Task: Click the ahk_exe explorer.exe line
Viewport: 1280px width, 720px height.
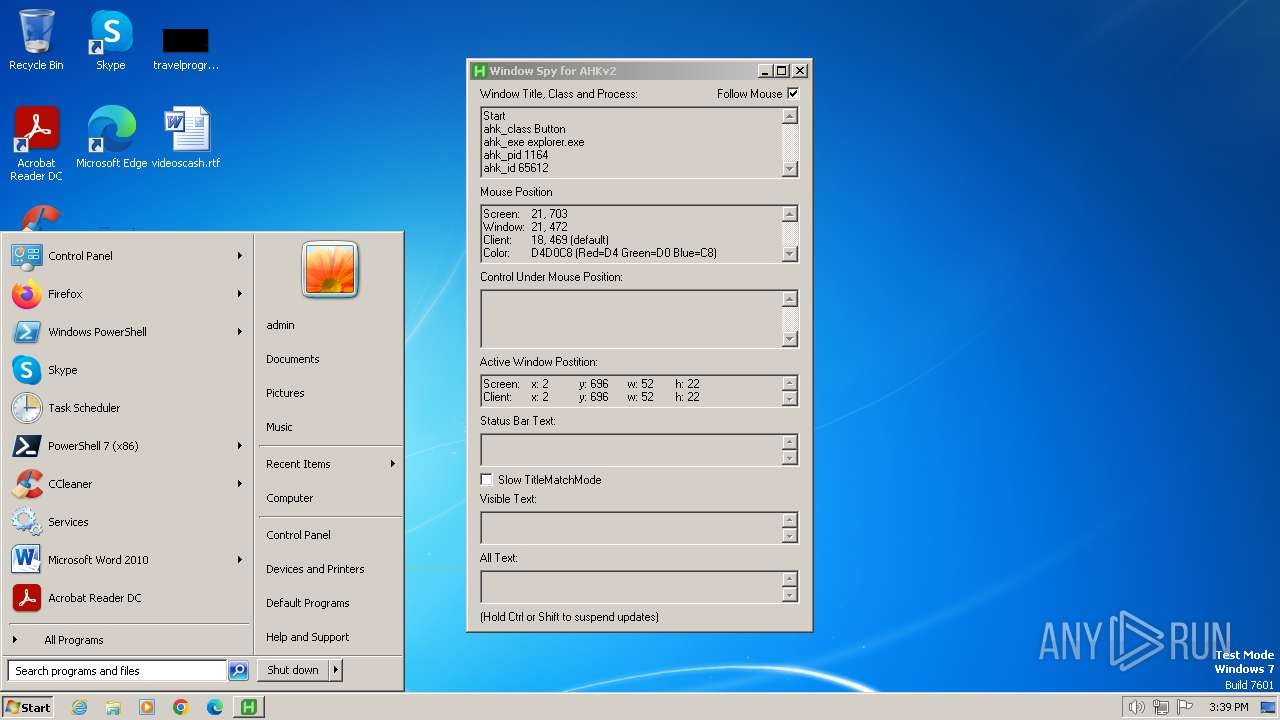Action: pyautogui.click(x=534, y=142)
